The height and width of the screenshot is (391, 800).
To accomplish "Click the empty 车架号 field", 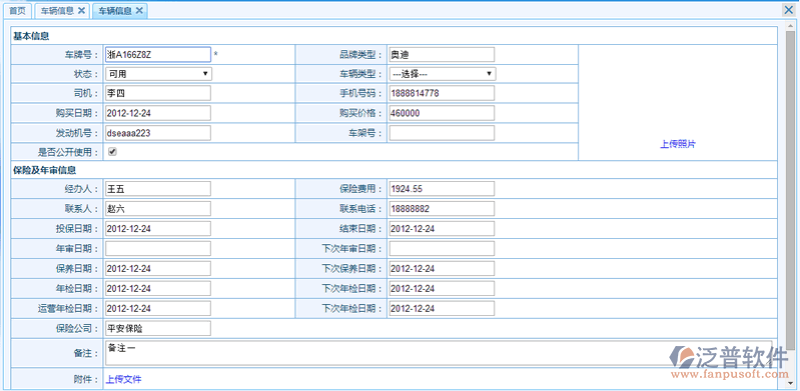I will pos(441,133).
